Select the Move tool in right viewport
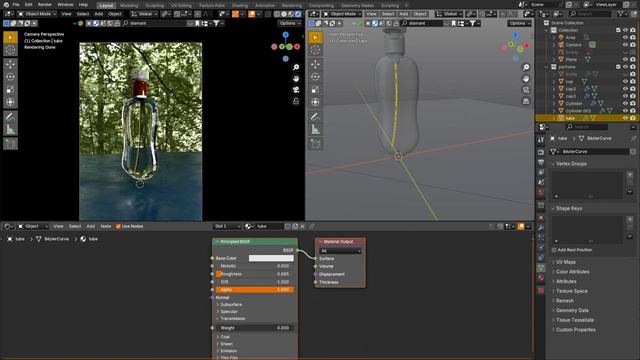640x360 pixels. (315, 64)
